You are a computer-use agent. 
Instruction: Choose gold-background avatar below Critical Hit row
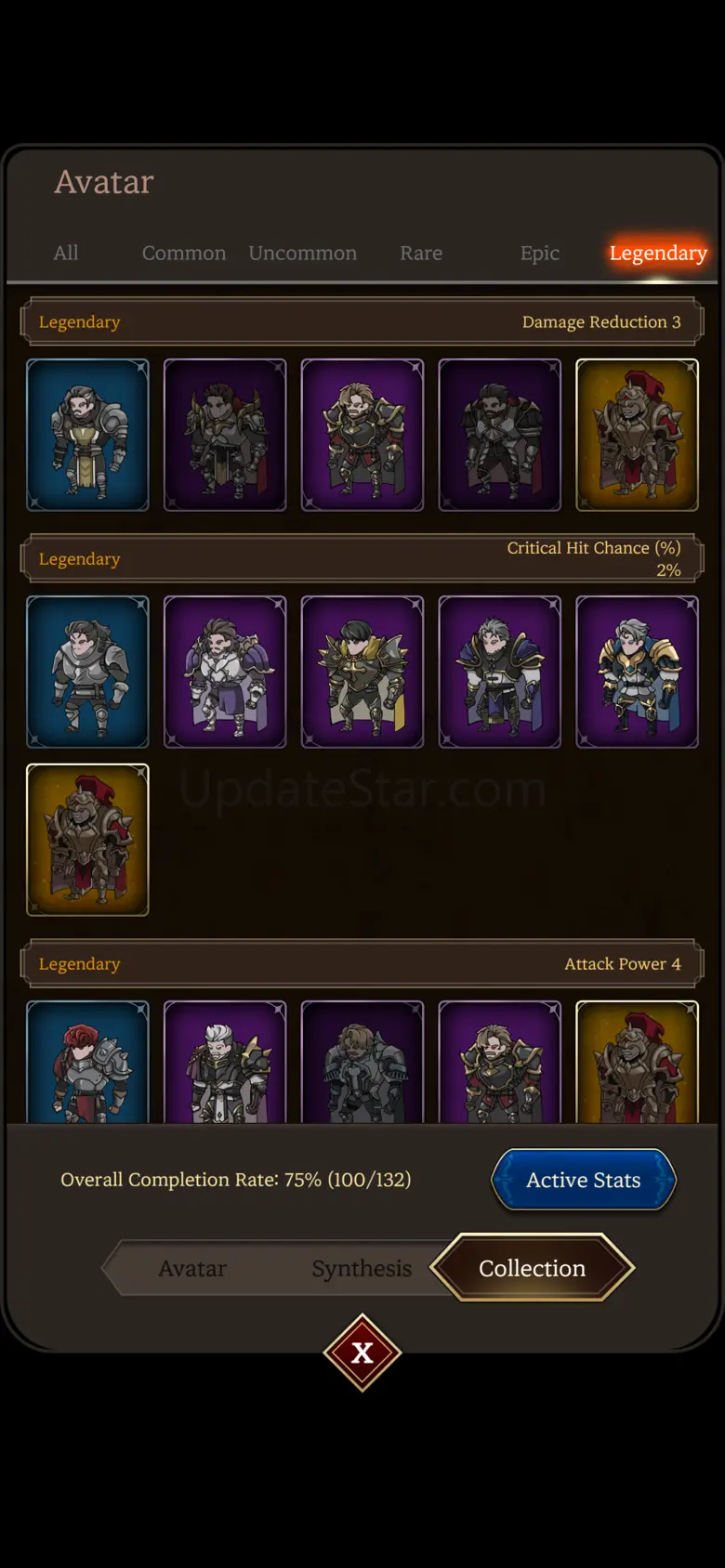click(x=87, y=840)
